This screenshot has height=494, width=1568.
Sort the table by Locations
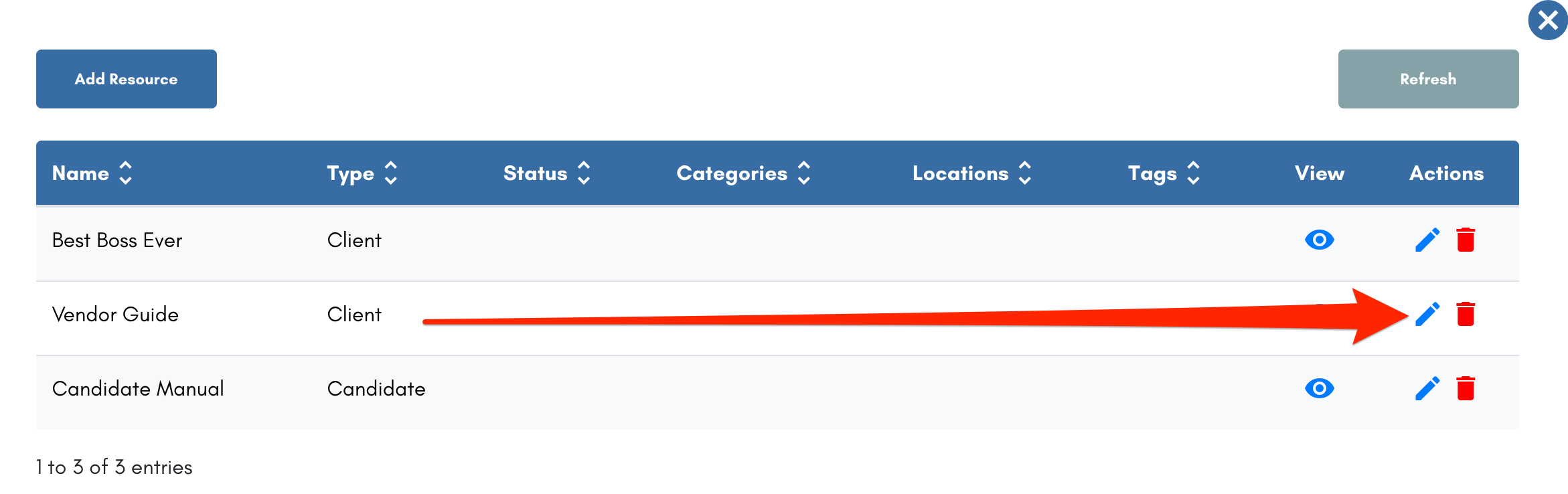[972, 173]
